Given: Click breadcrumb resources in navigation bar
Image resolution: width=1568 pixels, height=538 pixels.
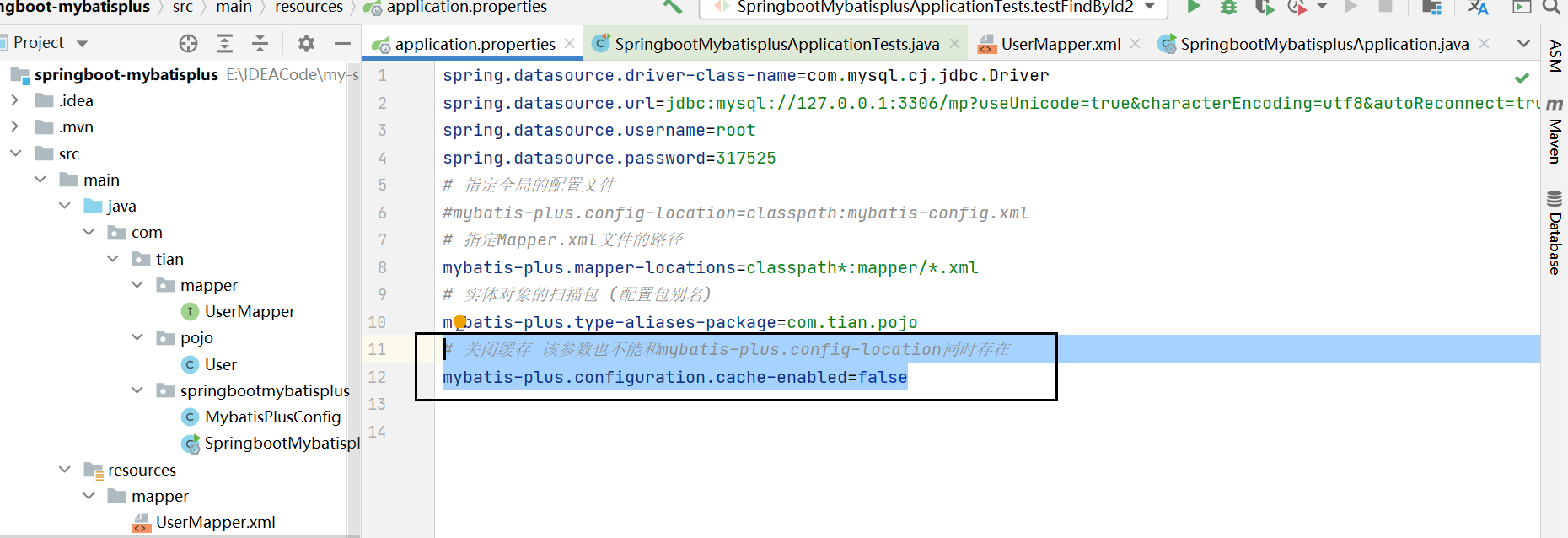Looking at the screenshot, I should pyautogui.click(x=309, y=7).
